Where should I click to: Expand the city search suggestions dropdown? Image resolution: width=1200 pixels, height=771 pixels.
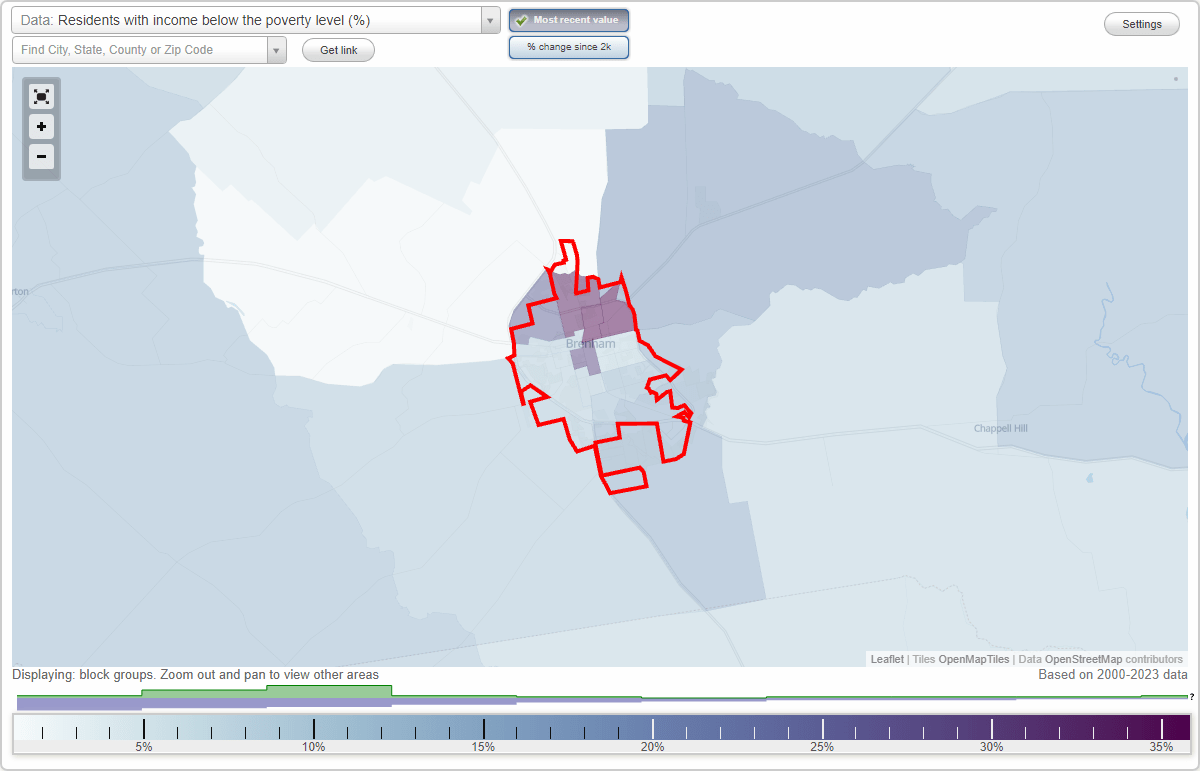coord(276,49)
